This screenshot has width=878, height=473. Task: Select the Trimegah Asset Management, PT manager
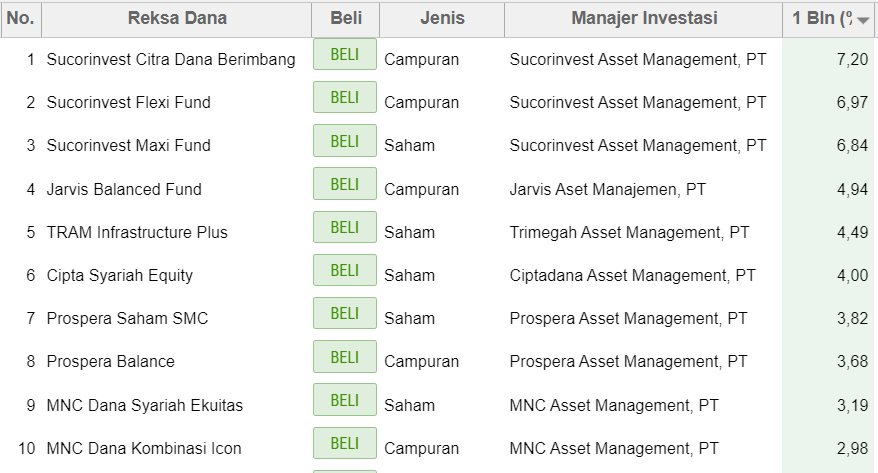pos(629,232)
